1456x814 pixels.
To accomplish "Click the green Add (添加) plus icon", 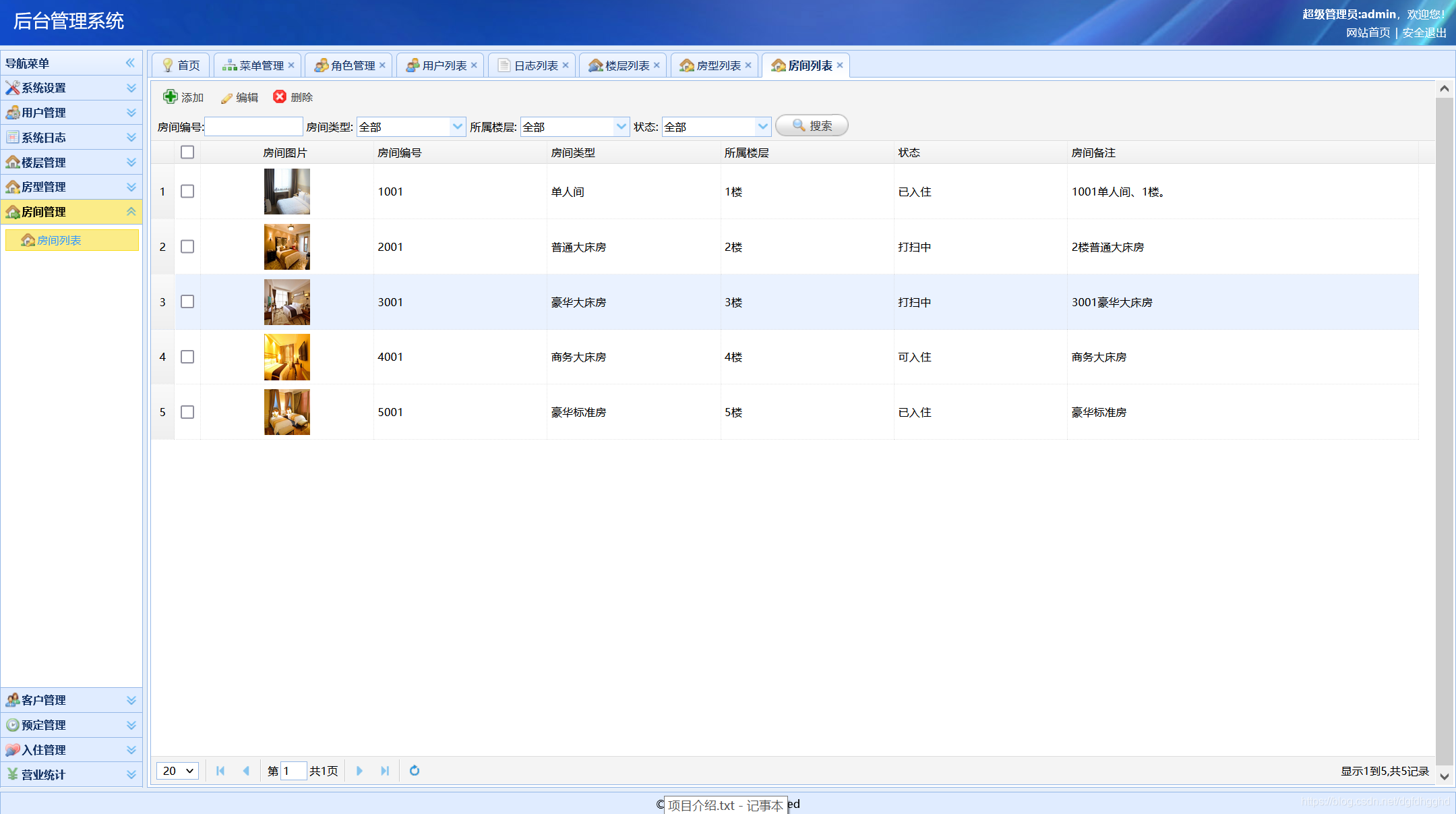I will pyautogui.click(x=171, y=97).
